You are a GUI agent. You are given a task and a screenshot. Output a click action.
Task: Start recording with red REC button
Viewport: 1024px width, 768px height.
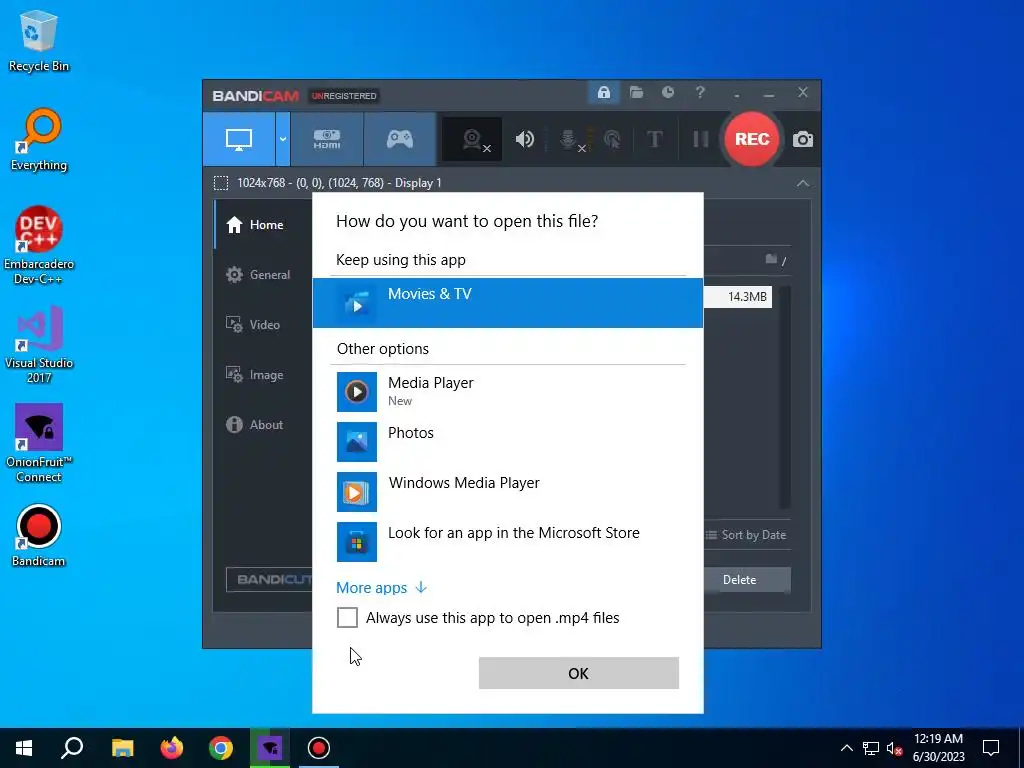[x=752, y=139]
